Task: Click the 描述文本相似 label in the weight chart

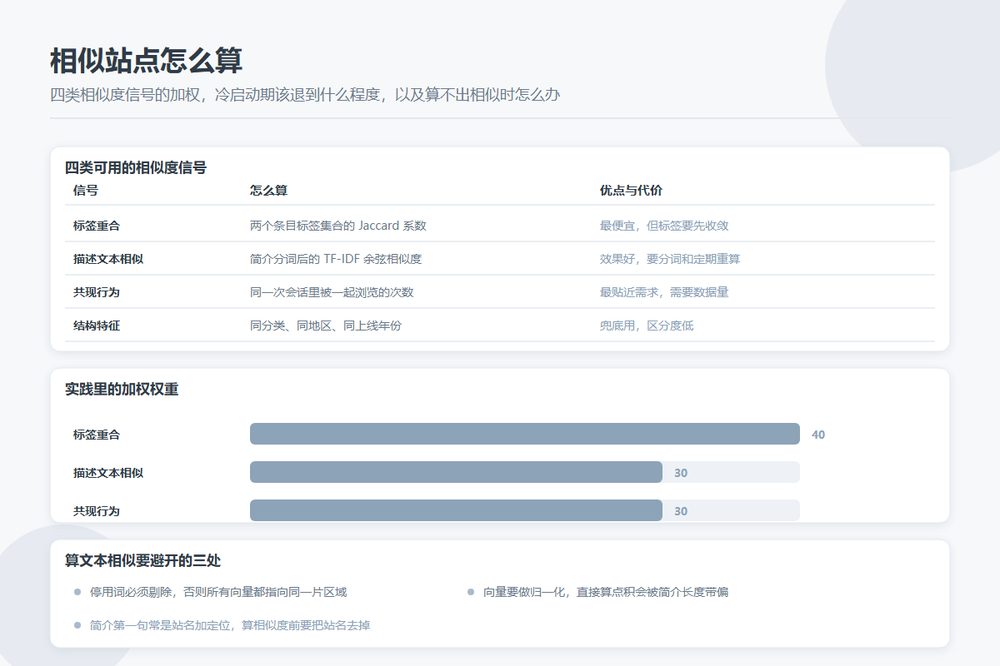Action: (108, 473)
